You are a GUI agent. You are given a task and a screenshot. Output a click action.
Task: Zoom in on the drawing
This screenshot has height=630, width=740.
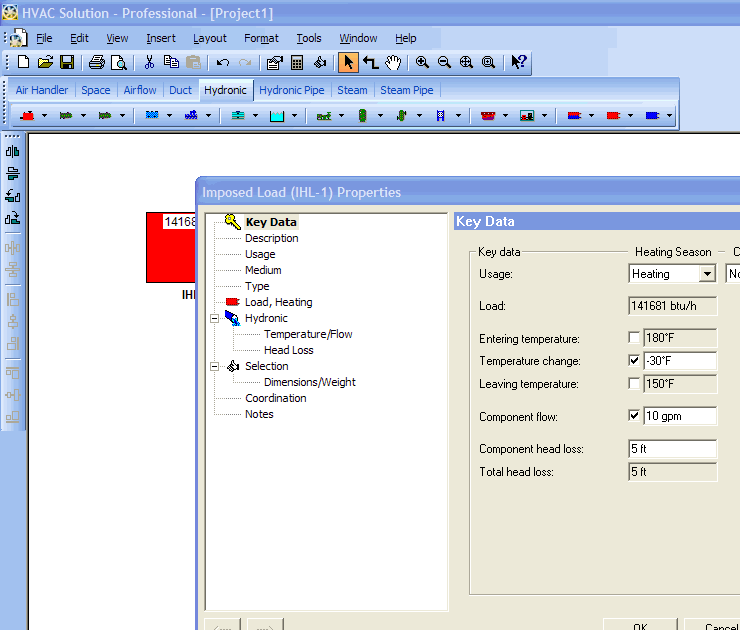point(422,62)
